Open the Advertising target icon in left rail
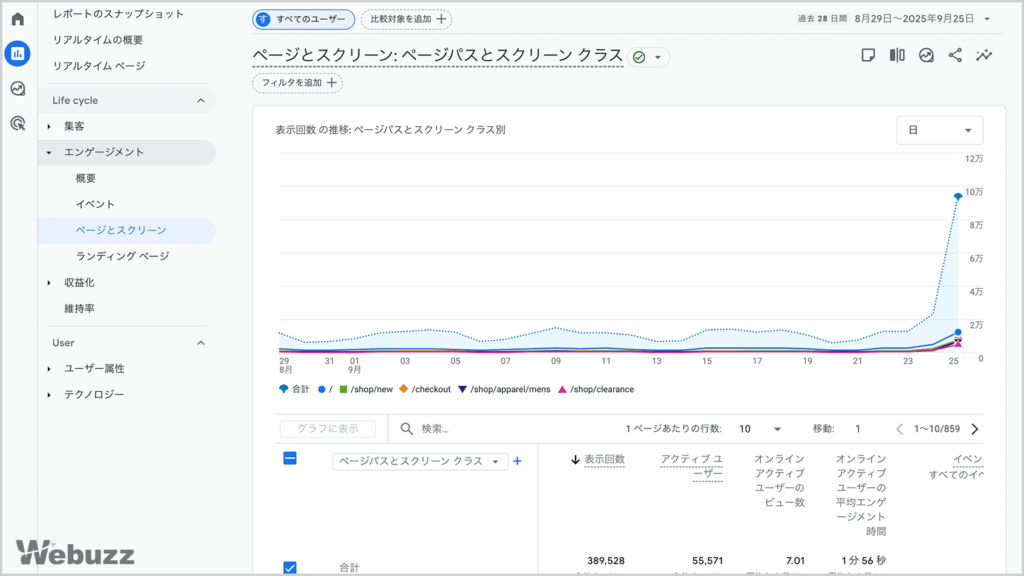Viewport: 1024px width, 576px height. tap(18, 123)
